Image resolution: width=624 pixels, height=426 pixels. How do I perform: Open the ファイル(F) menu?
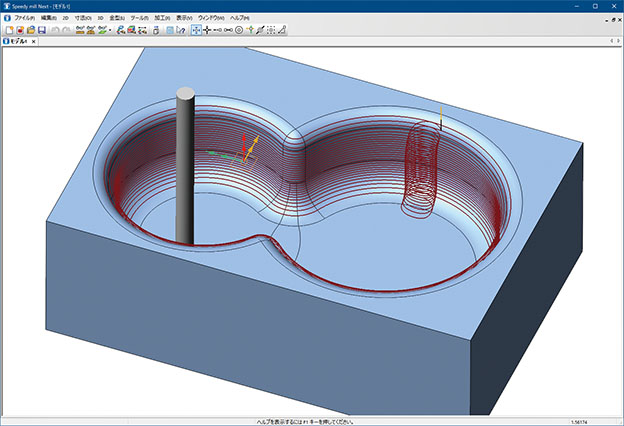(25, 18)
